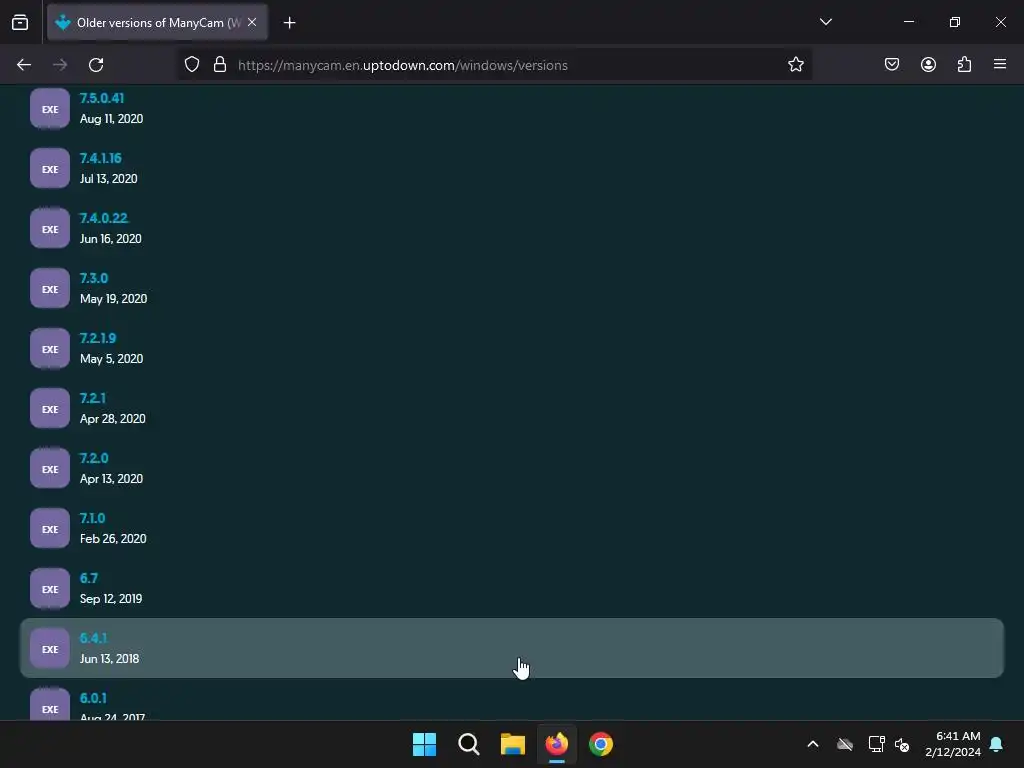This screenshot has width=1024, height=768.
Task: Open ManyCam version 7.3.0 link
Action: pos(94,278)
